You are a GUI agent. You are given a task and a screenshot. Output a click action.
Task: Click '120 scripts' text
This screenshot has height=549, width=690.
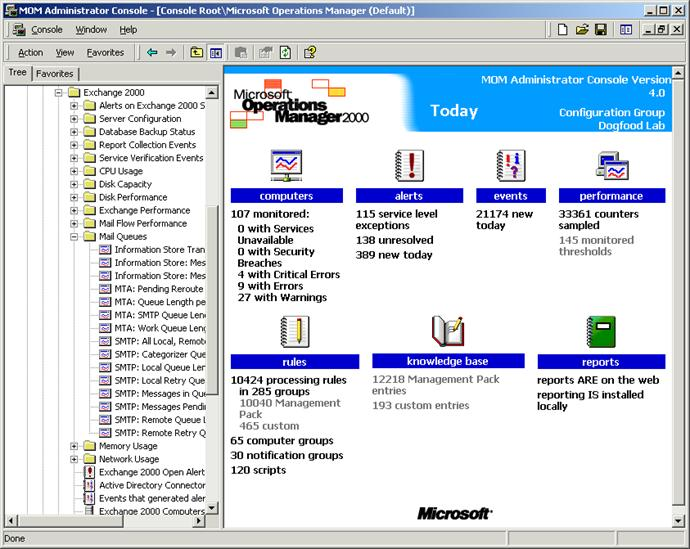(x=258, y=470)
